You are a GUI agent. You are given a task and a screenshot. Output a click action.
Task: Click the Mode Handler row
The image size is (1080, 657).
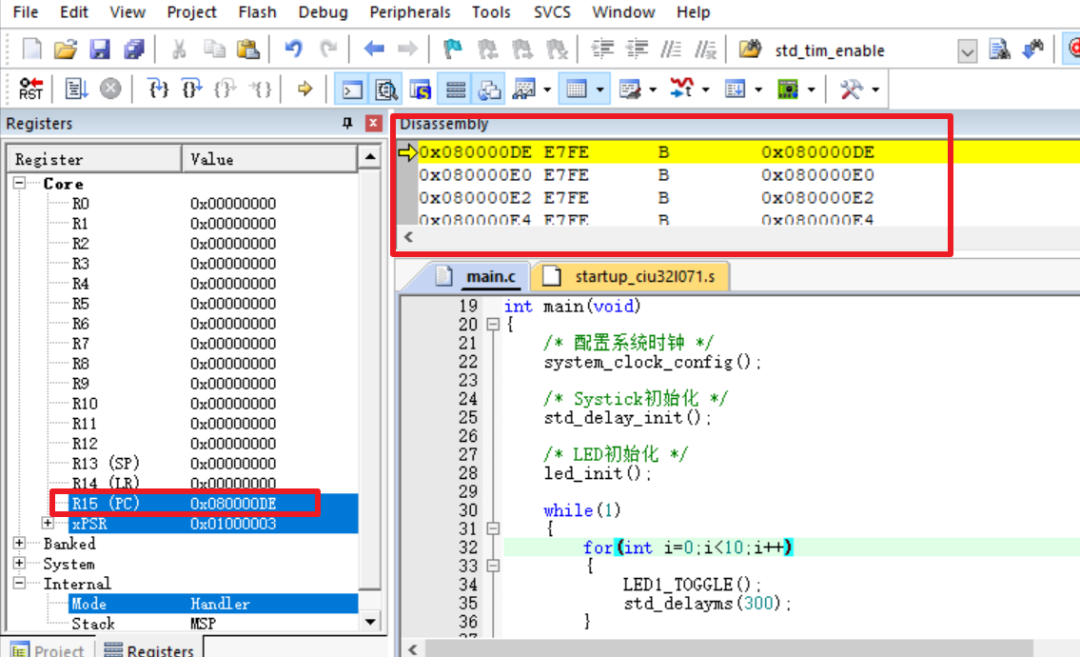[214, 603]
